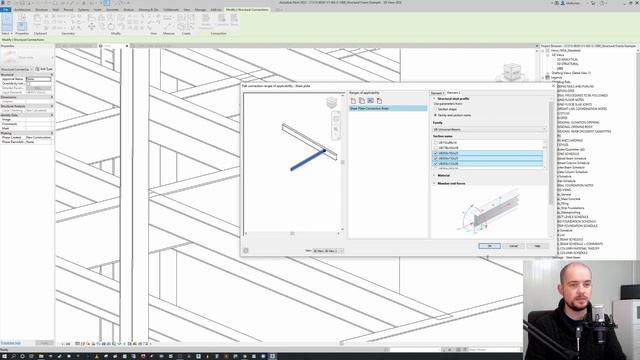
Task: Open the Family dropdown showing UK Universal Beams
Action: pos(489,129)
